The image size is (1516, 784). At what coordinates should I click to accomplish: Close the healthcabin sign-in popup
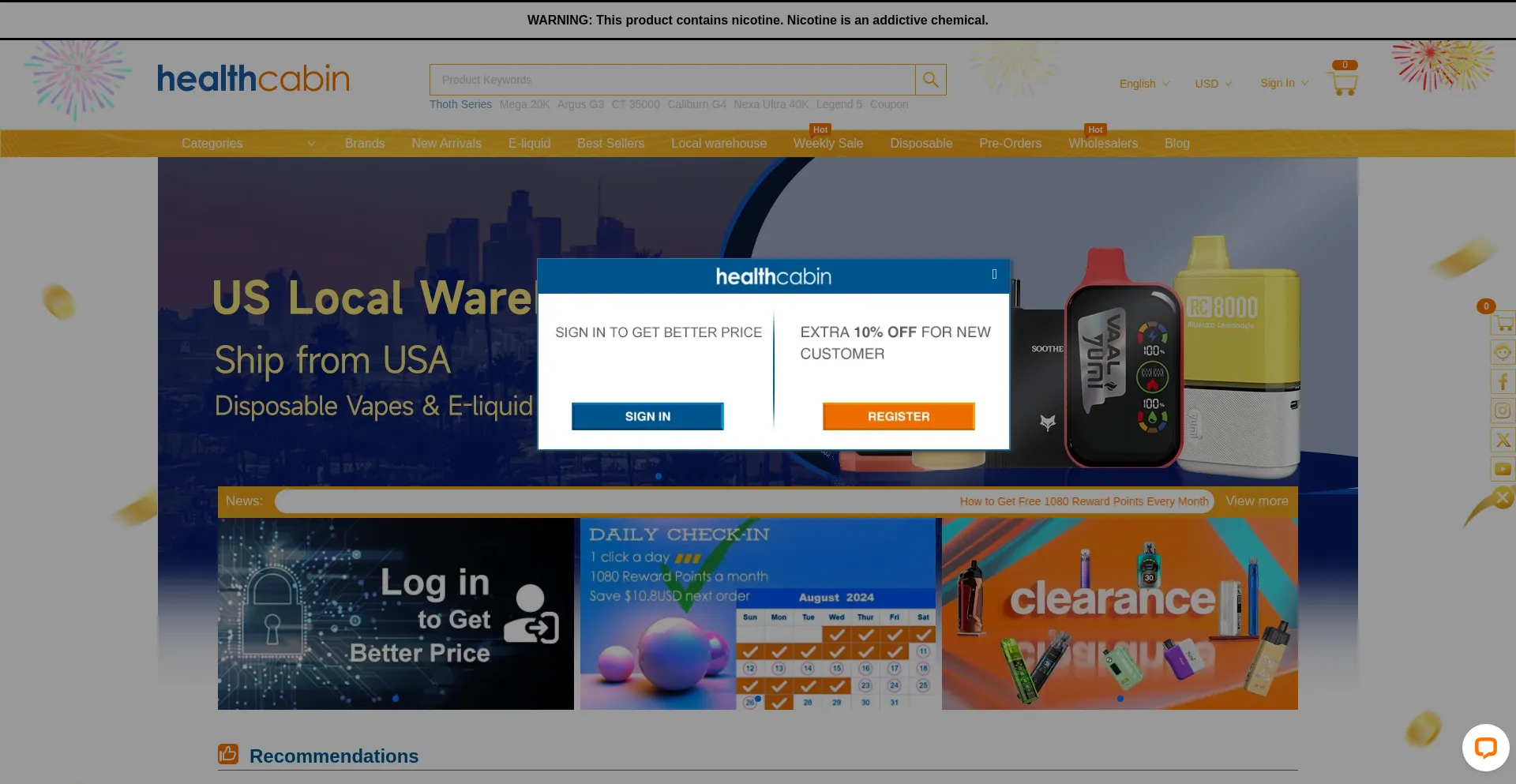click(994, 274)
